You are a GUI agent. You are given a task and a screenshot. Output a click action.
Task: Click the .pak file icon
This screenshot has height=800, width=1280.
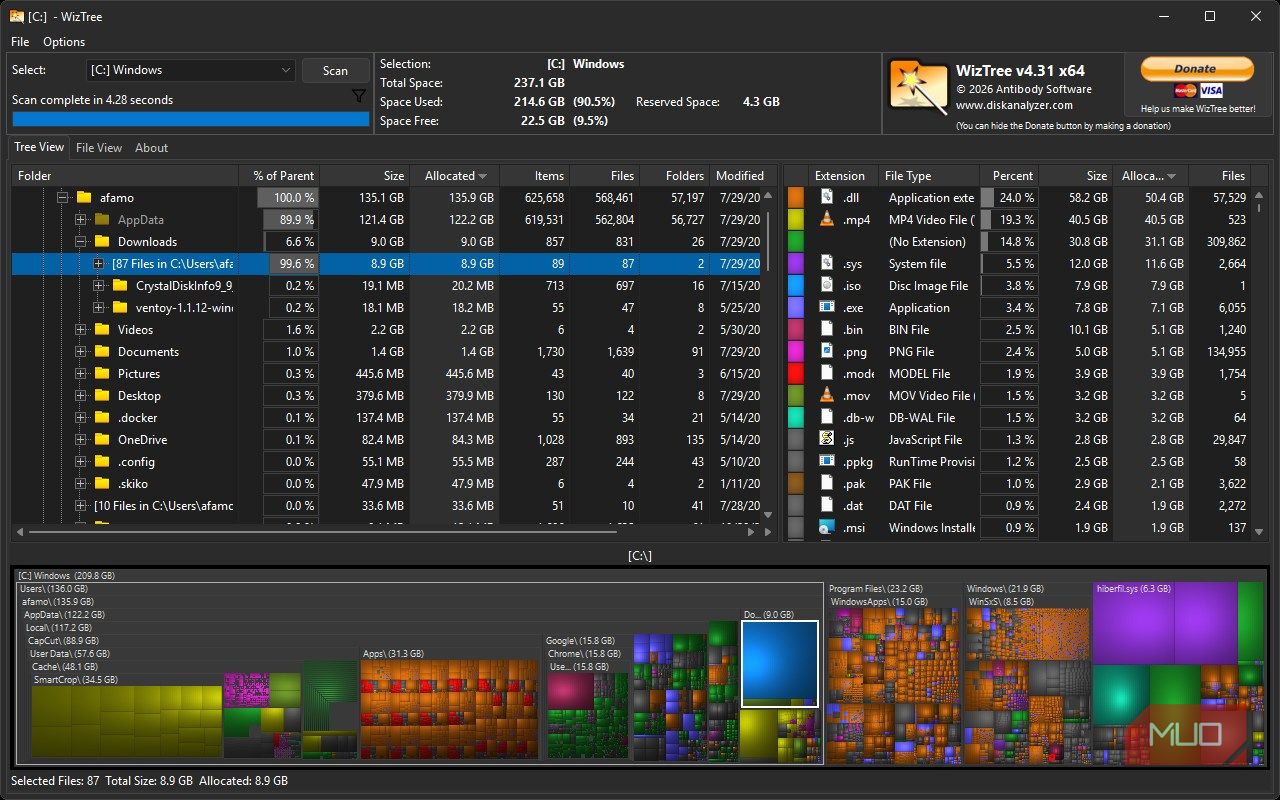[x=827, y=484]
